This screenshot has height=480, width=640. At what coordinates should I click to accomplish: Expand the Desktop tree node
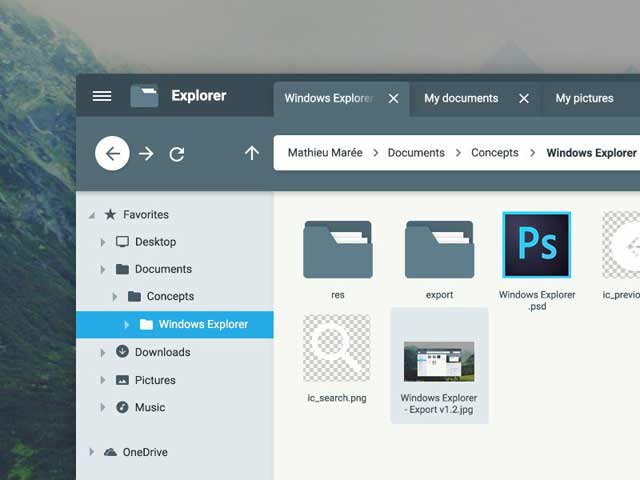[103, 242]
